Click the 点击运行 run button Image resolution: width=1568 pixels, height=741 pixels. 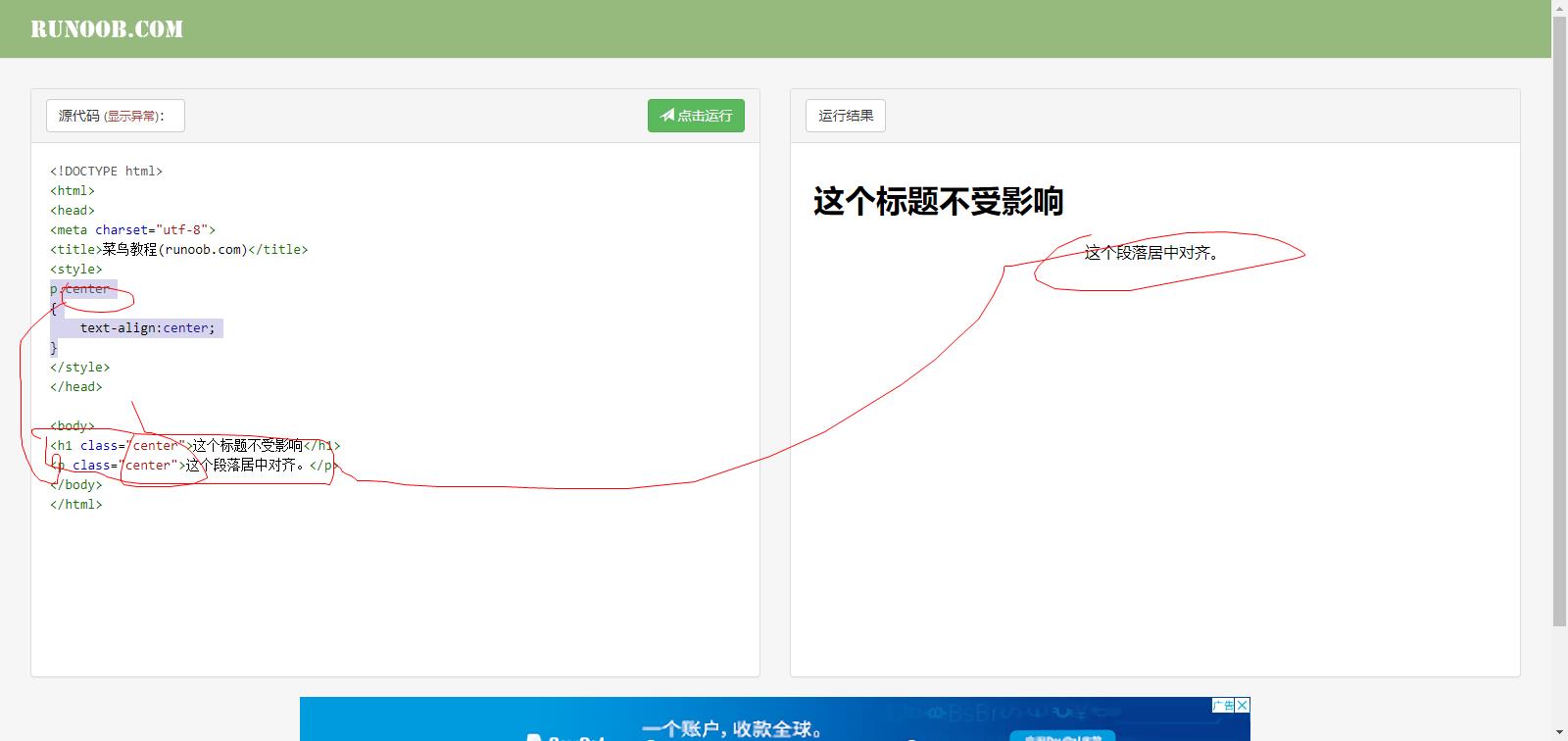696,116
